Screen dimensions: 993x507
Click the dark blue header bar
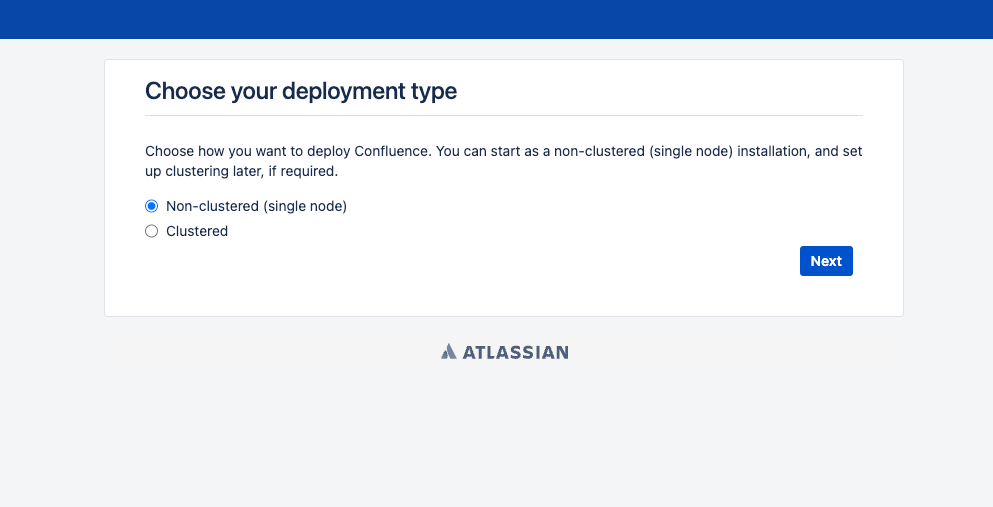pos(496,19)
